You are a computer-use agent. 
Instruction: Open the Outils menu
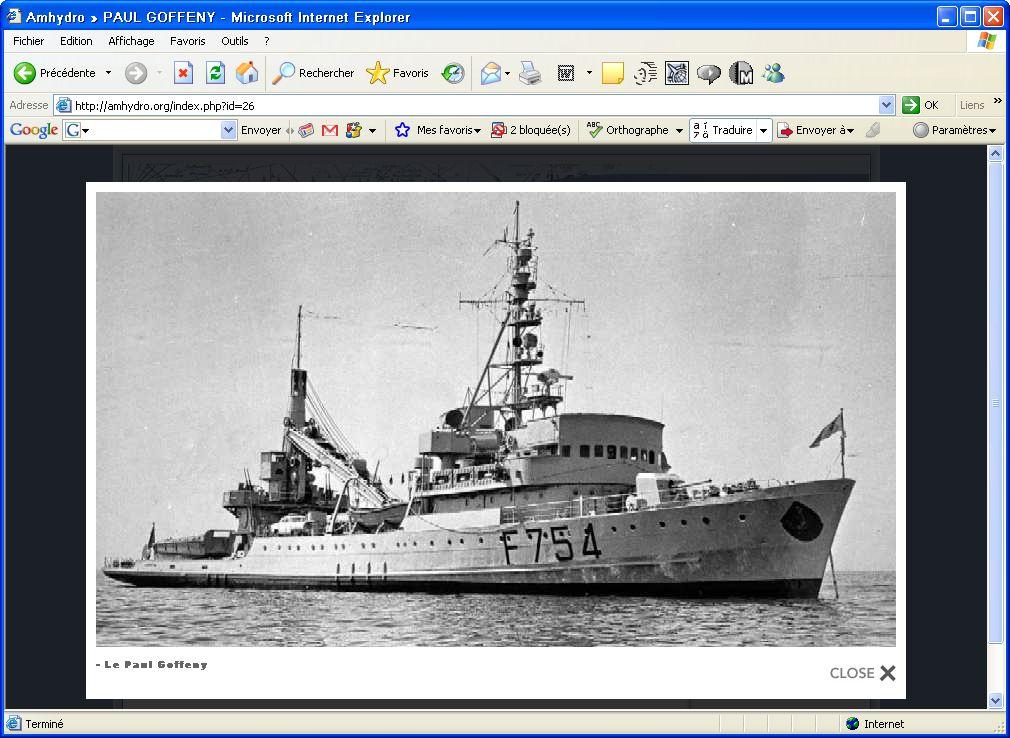(235, 41)
